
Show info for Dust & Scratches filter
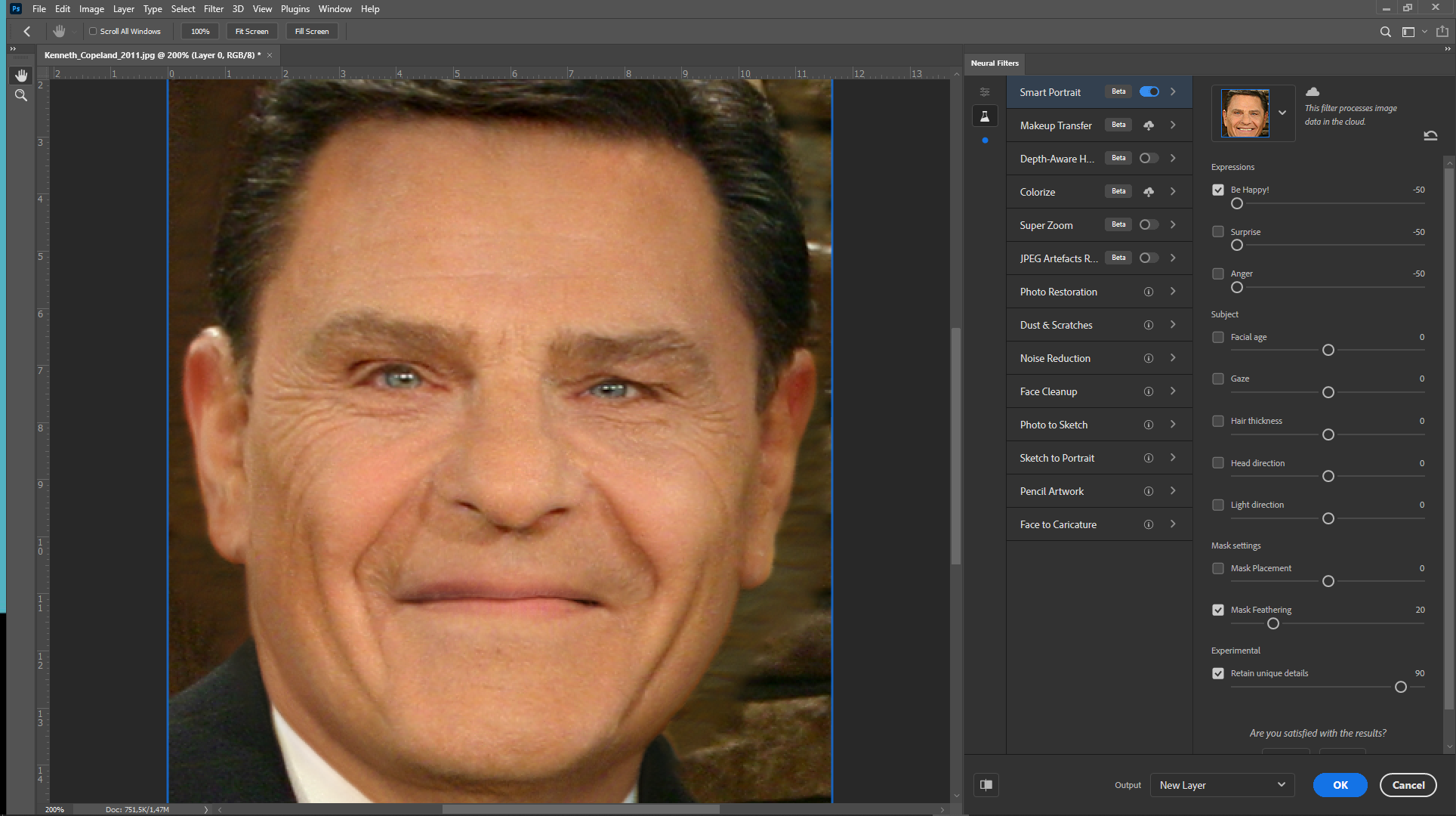[x=1149, y=325]
